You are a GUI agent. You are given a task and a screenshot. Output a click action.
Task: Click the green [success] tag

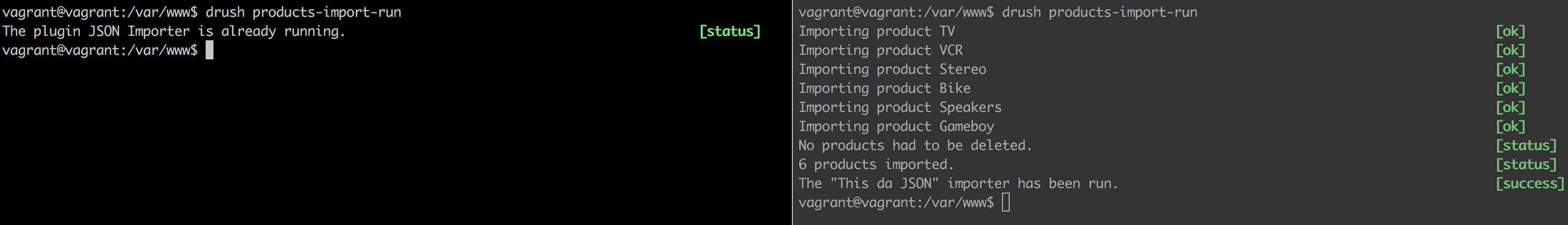pyautogui.click(x=1529, y=183)
